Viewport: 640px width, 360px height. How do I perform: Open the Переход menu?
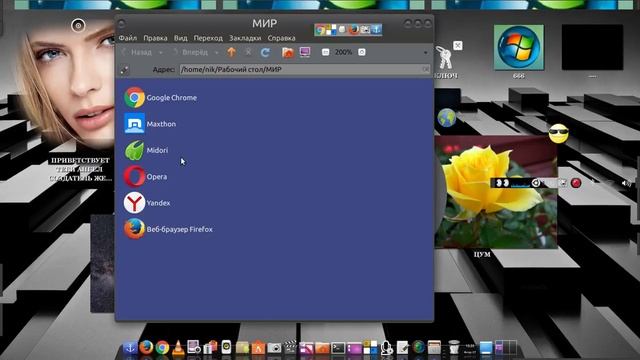[208, 38]
